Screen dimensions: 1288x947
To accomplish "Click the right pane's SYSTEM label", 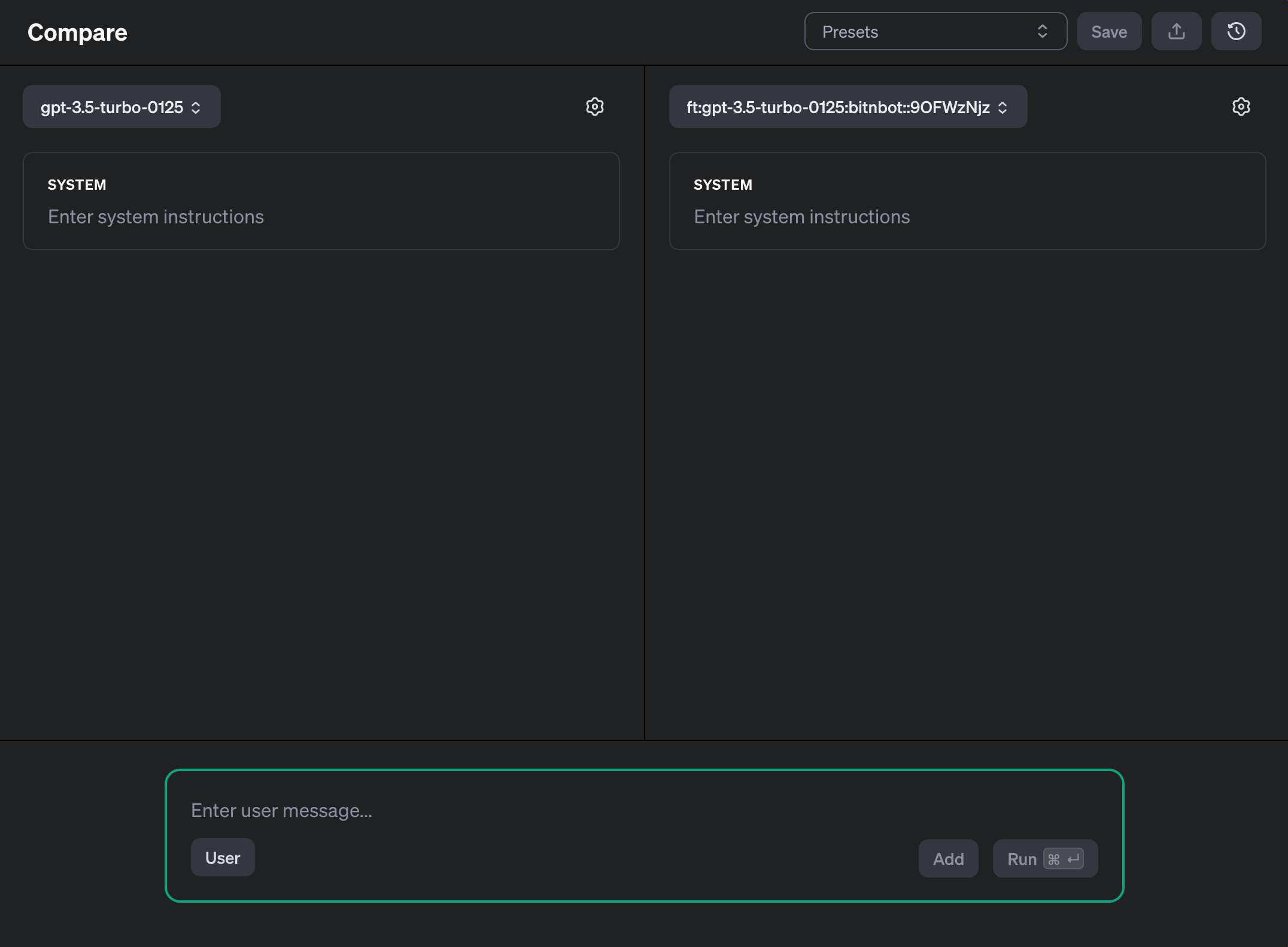I will click(722, 184).
